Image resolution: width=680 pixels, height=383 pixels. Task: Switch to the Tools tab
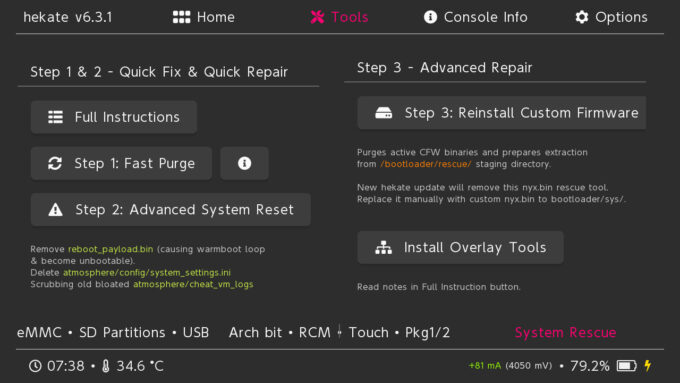[339, 17]
